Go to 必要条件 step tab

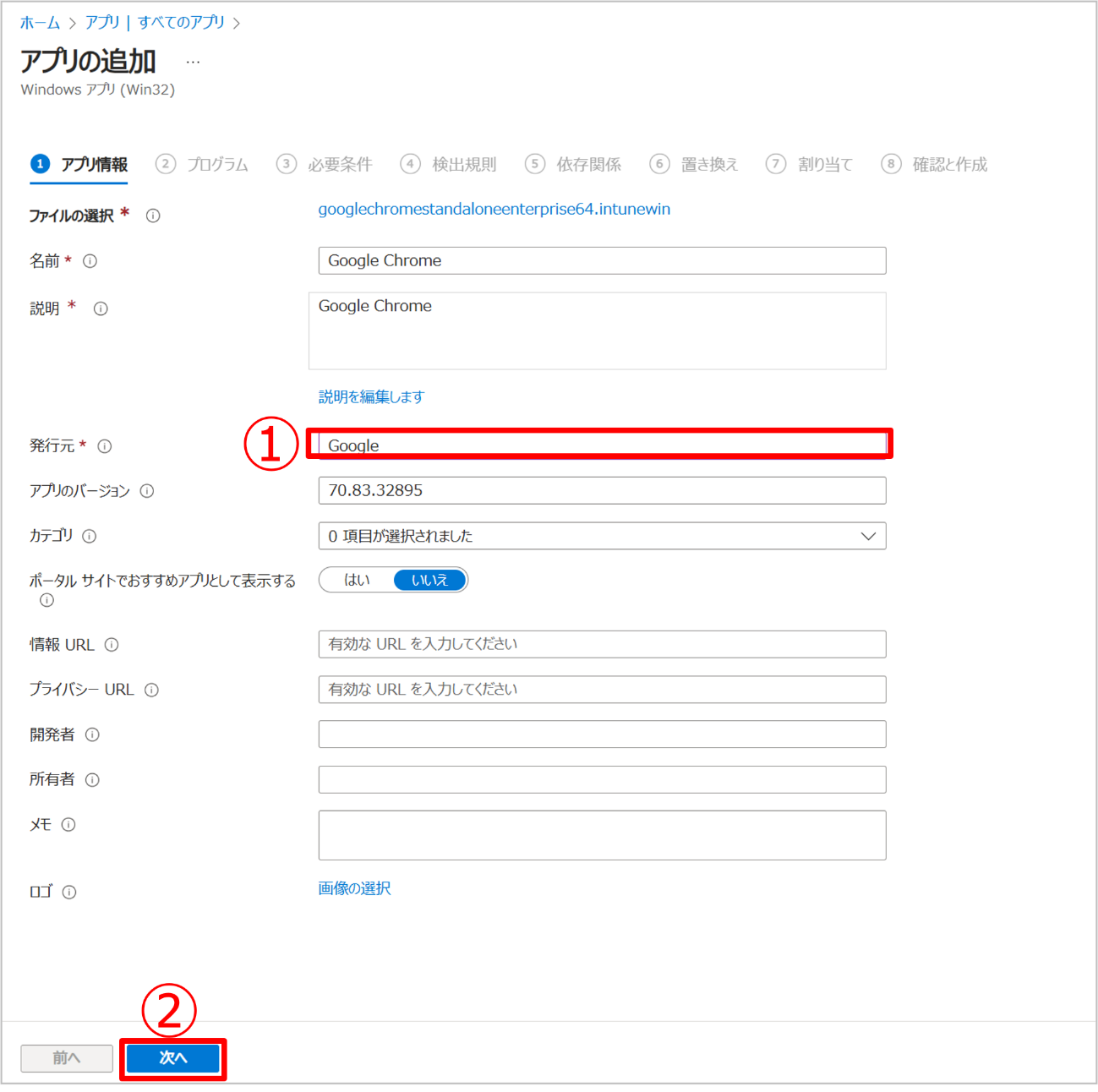(x=325, y=164)
